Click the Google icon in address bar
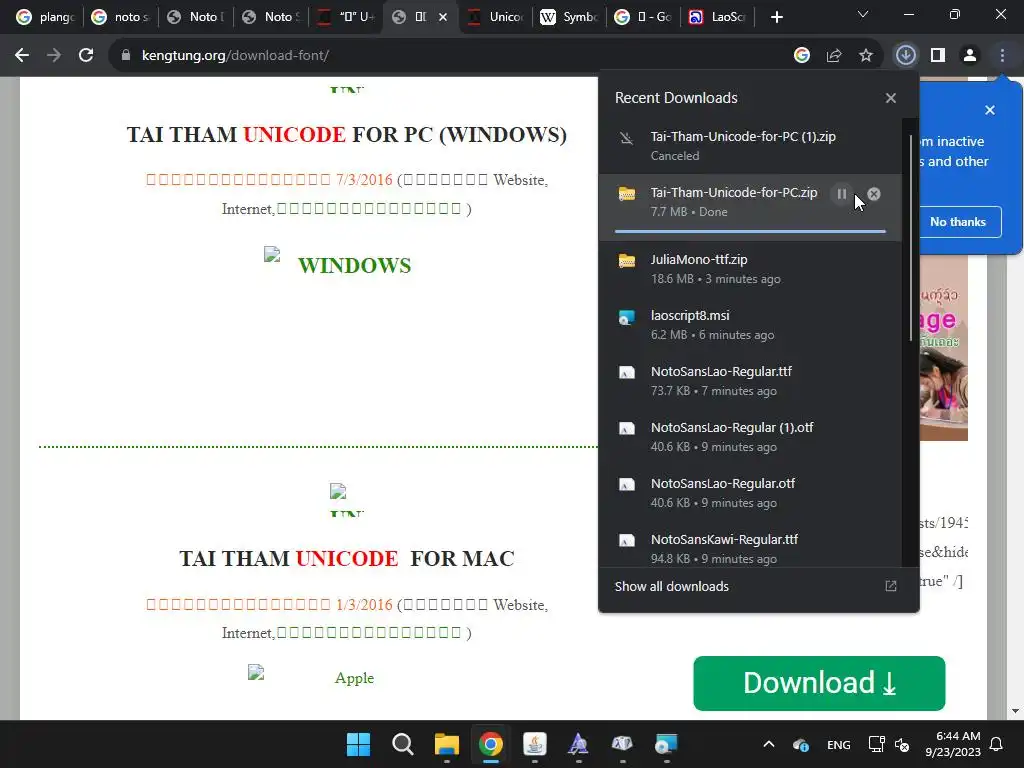Screen dimensions: 1024x768 (802, 56)
